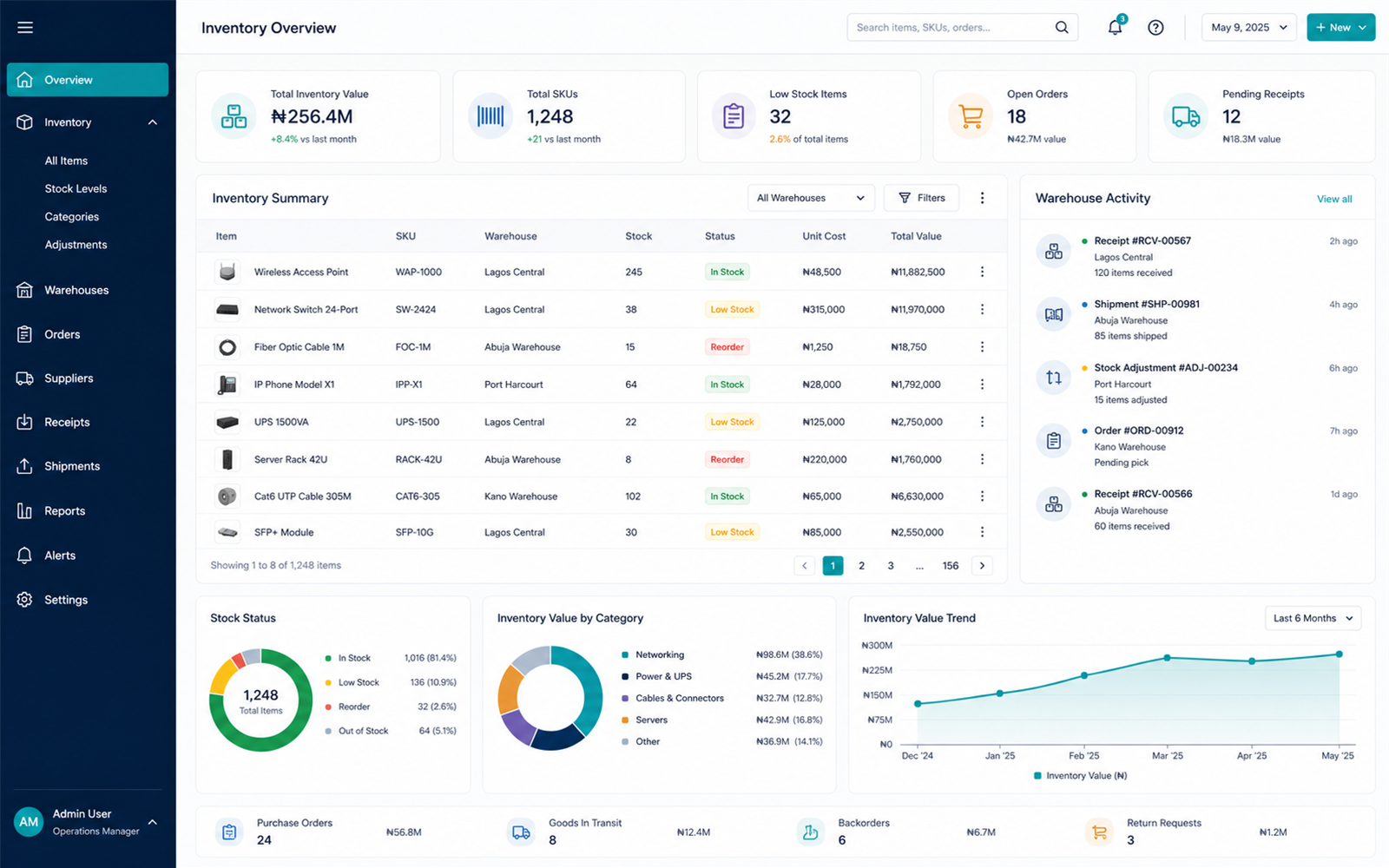Click the Receipt #RCV-00567 activity icon
The height and width of the screenshot is (868, 1389).
tap(1054, 252)
